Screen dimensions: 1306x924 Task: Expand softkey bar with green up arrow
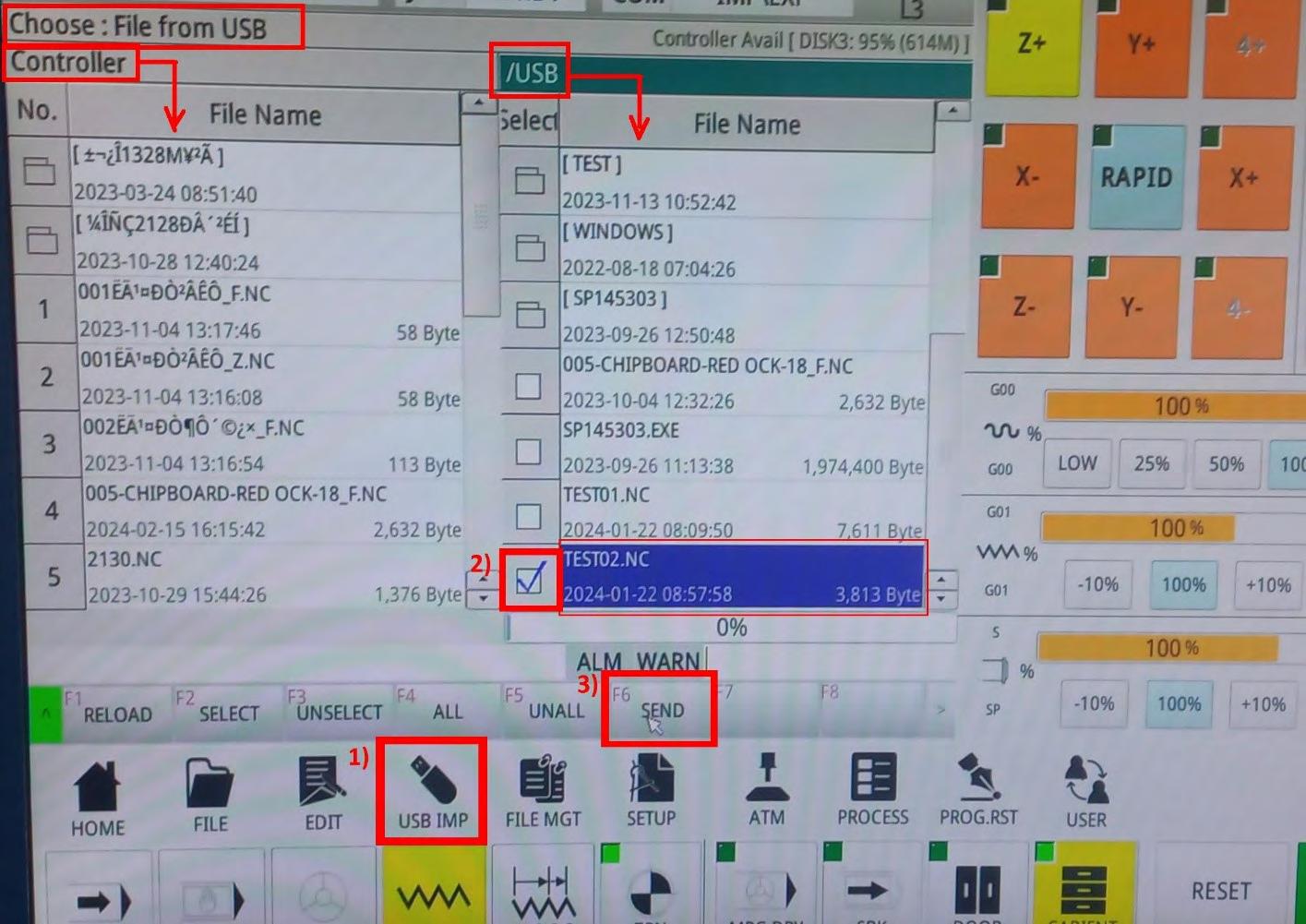tap(45, 714)
